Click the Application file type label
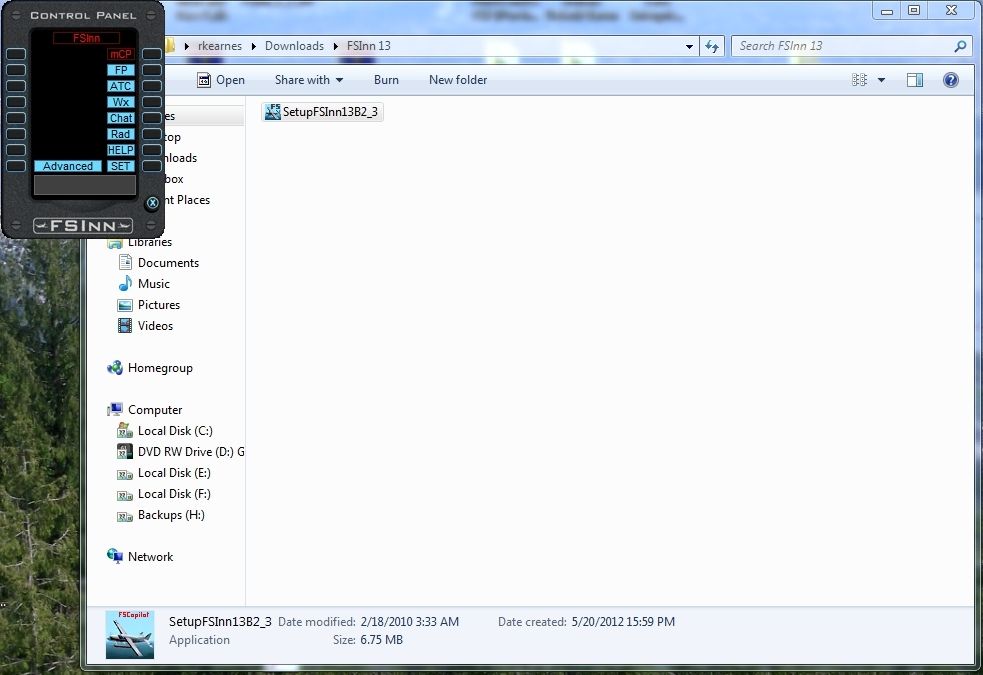Screen dimensions: 983x675 pos(199,640)
